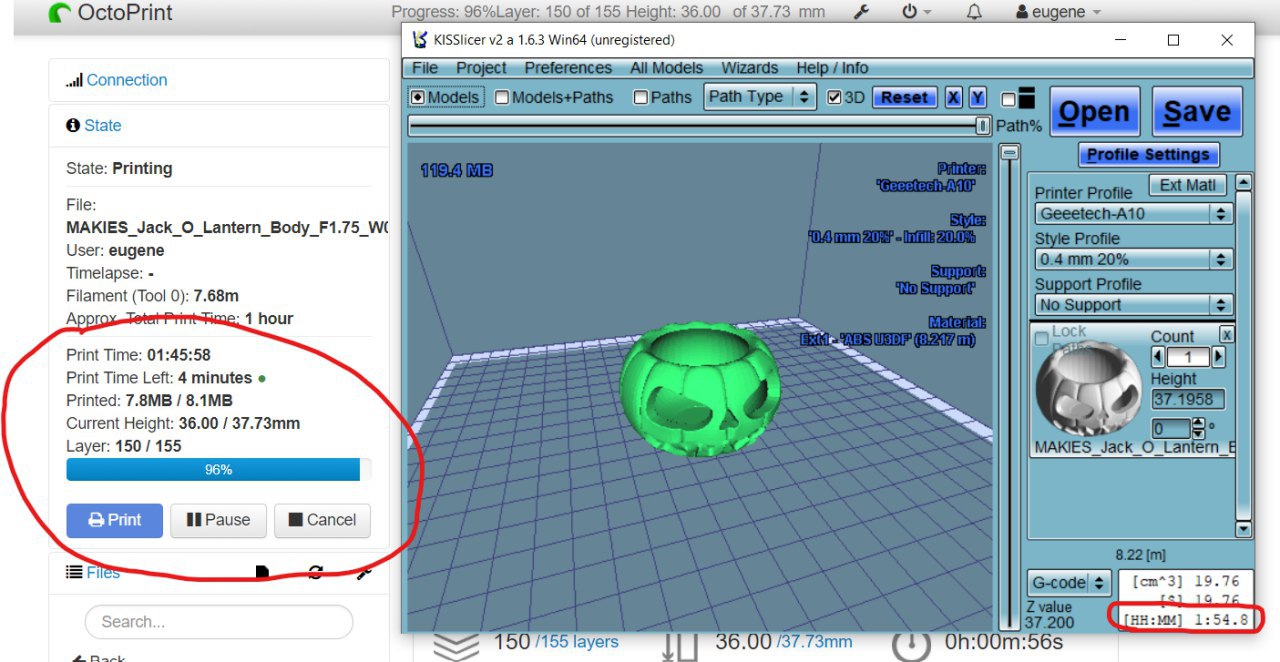Viewport: 1280px width, 662px height.
Task: Expand the Files panel heading
Action: point(103,573)
